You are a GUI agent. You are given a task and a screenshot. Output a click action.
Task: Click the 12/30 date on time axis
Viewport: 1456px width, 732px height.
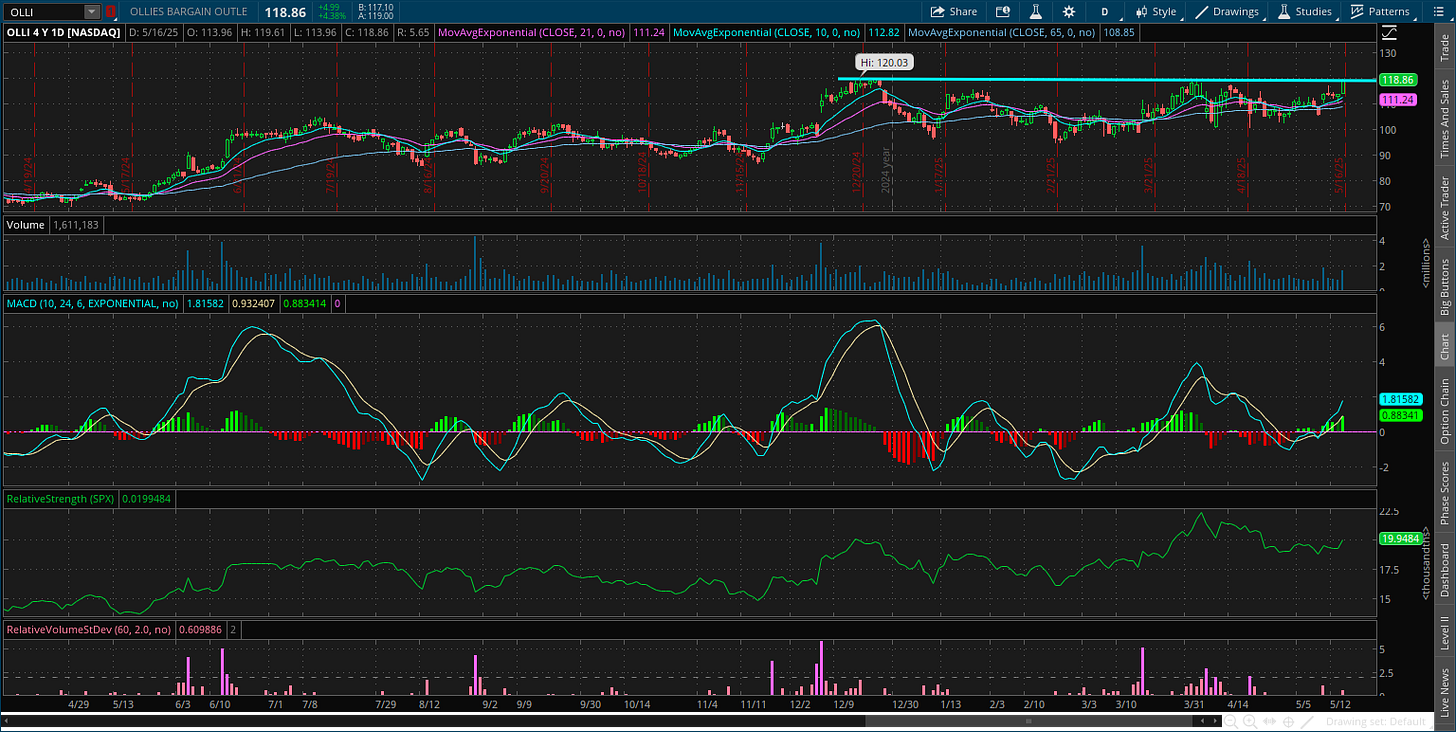point(905,704)
